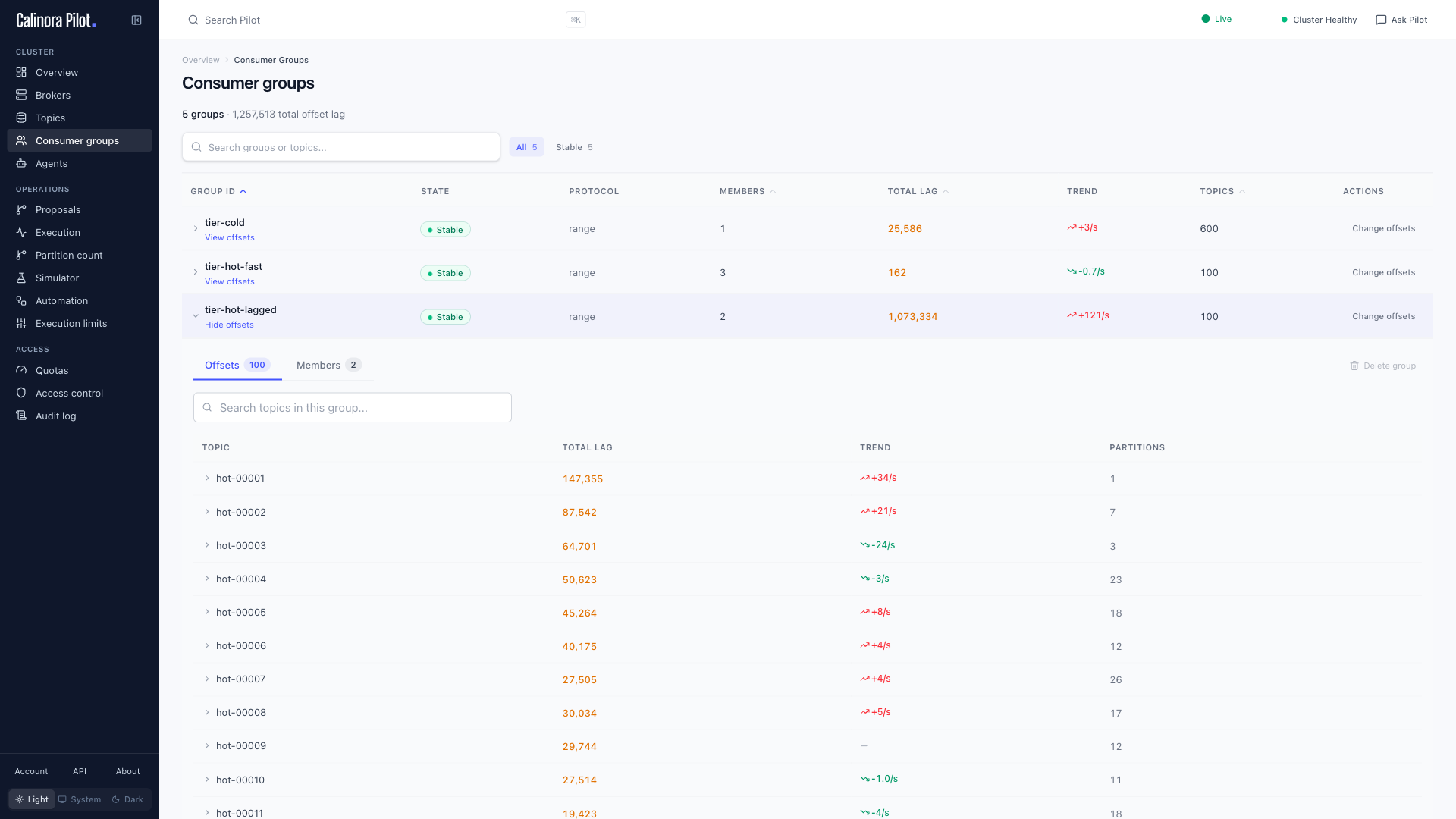
Task: Switch theme to Dark
Action: click(127, 799)
